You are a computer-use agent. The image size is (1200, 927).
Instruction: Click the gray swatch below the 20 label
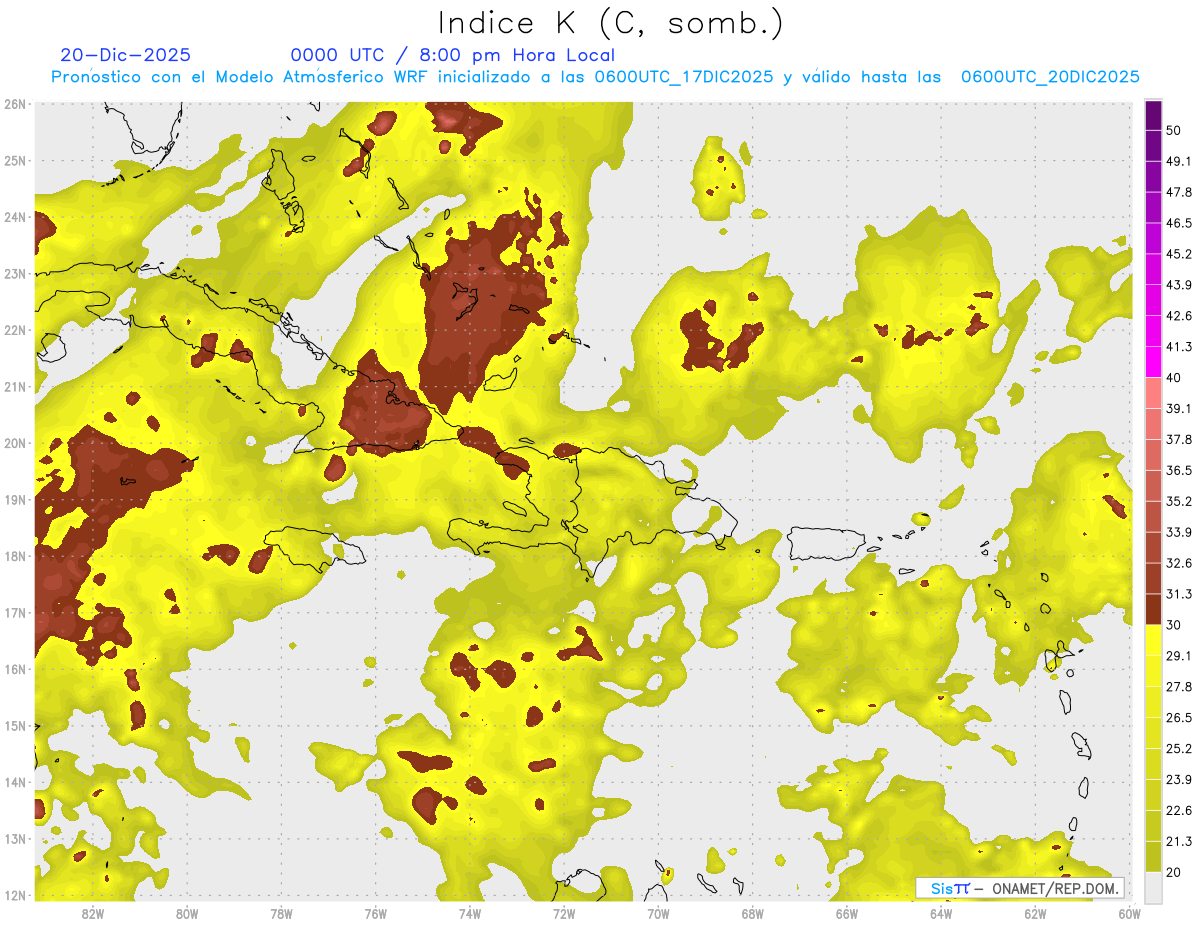click(1153, 887)
